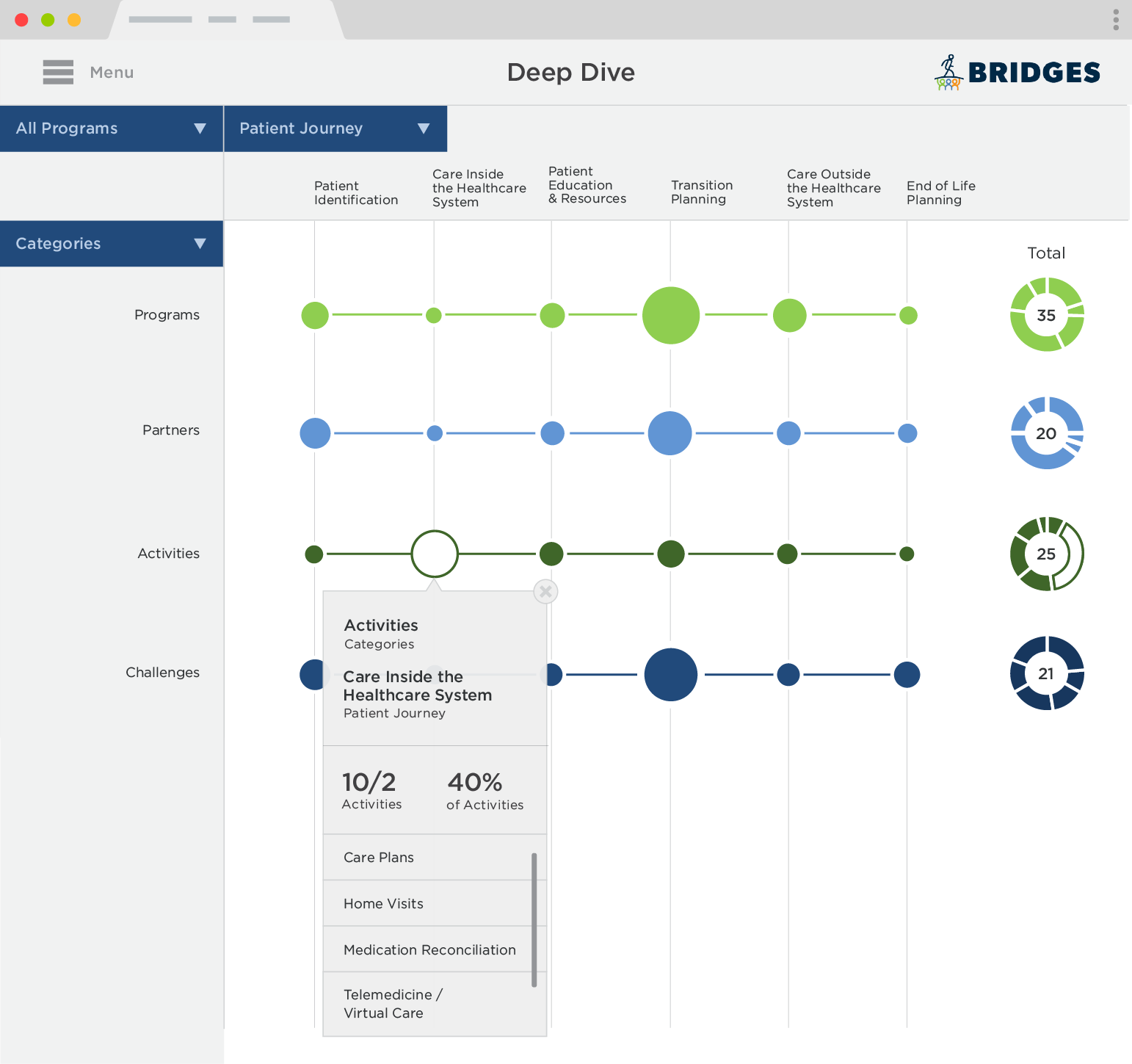The width and height of the screenshot is (1132, 1064).
Task: Close the Activities detail popup
Action: tap(545, 592)
